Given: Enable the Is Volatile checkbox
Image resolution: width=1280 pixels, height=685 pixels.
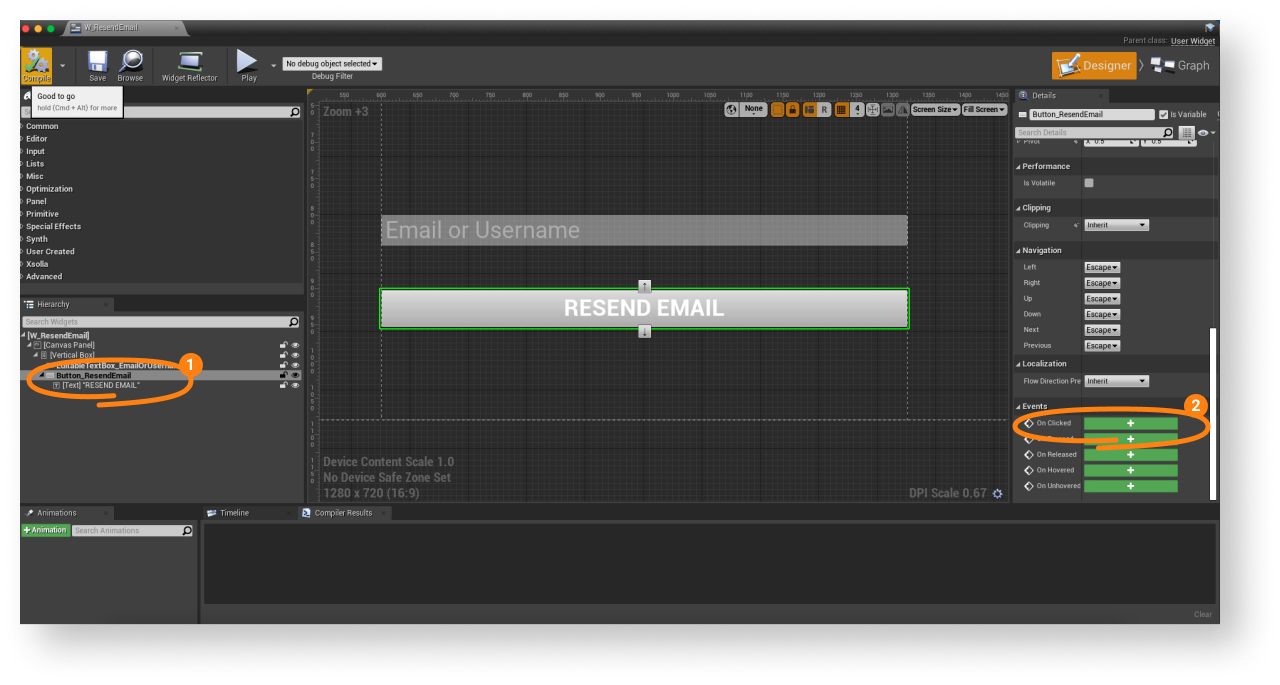Looking at the screenshot, I should pos(1089,183).
